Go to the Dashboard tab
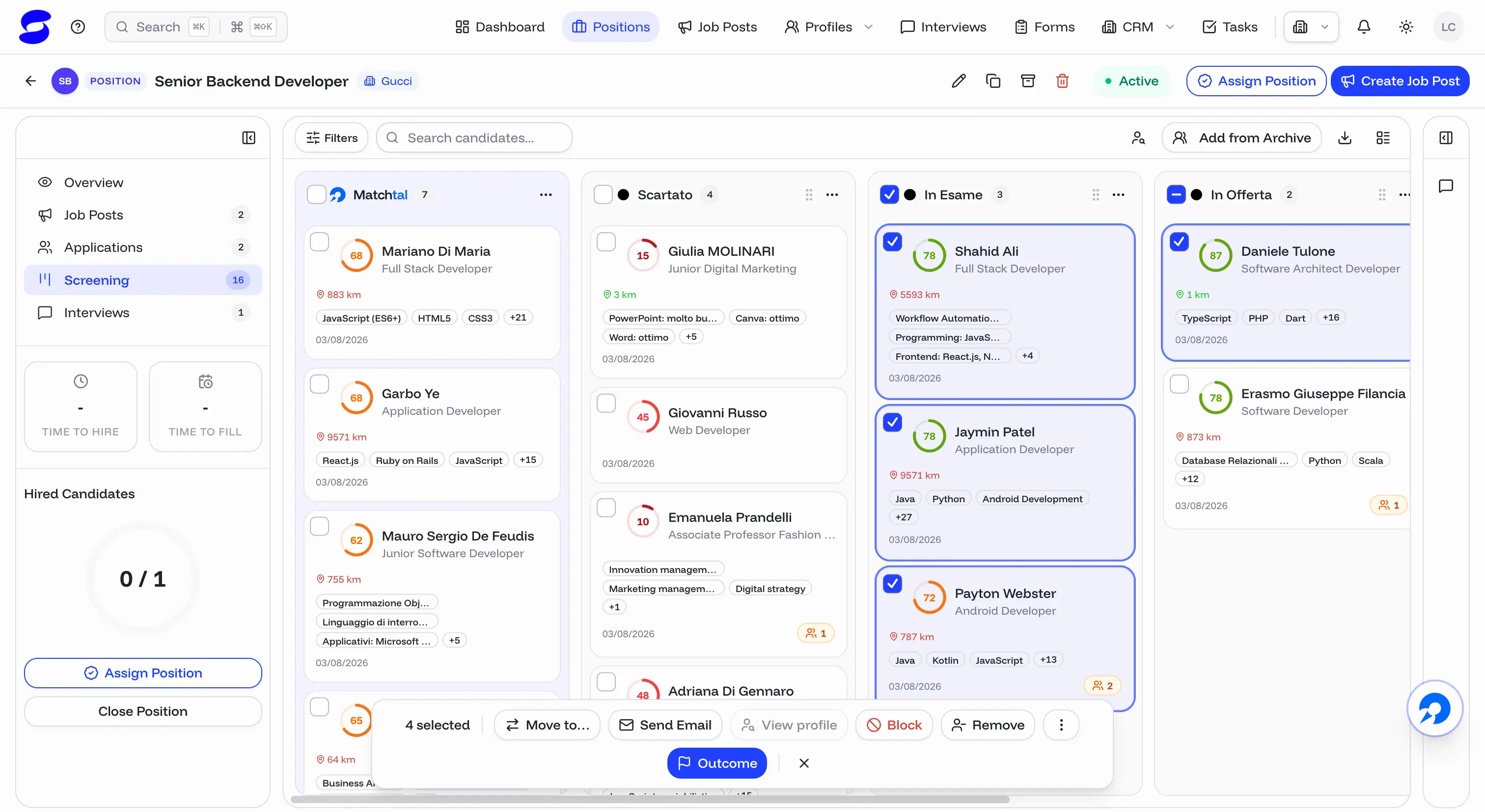This screenshot has width=1485, height=812. pos(499,27)
